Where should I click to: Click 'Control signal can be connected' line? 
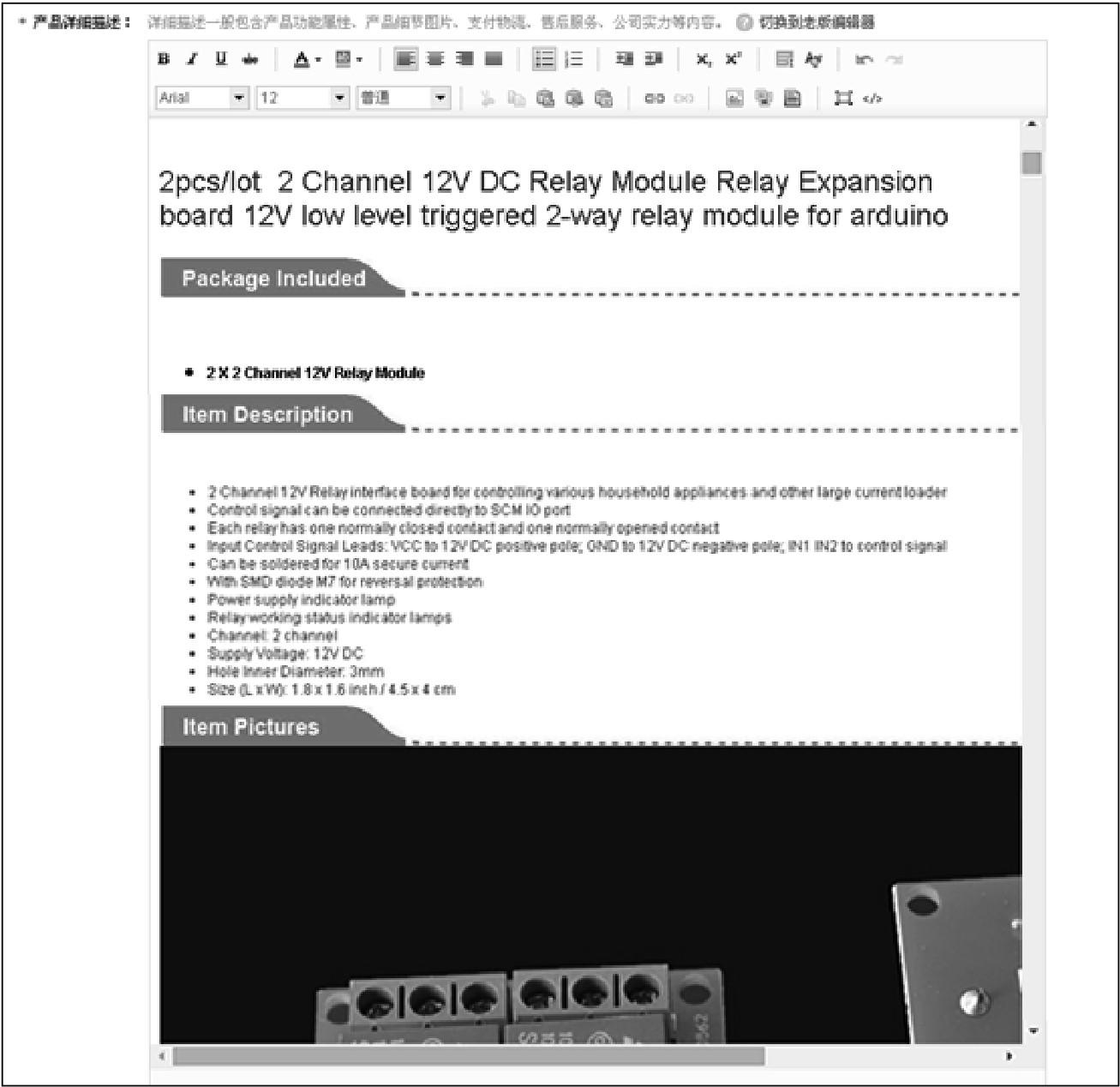point(389,509)
